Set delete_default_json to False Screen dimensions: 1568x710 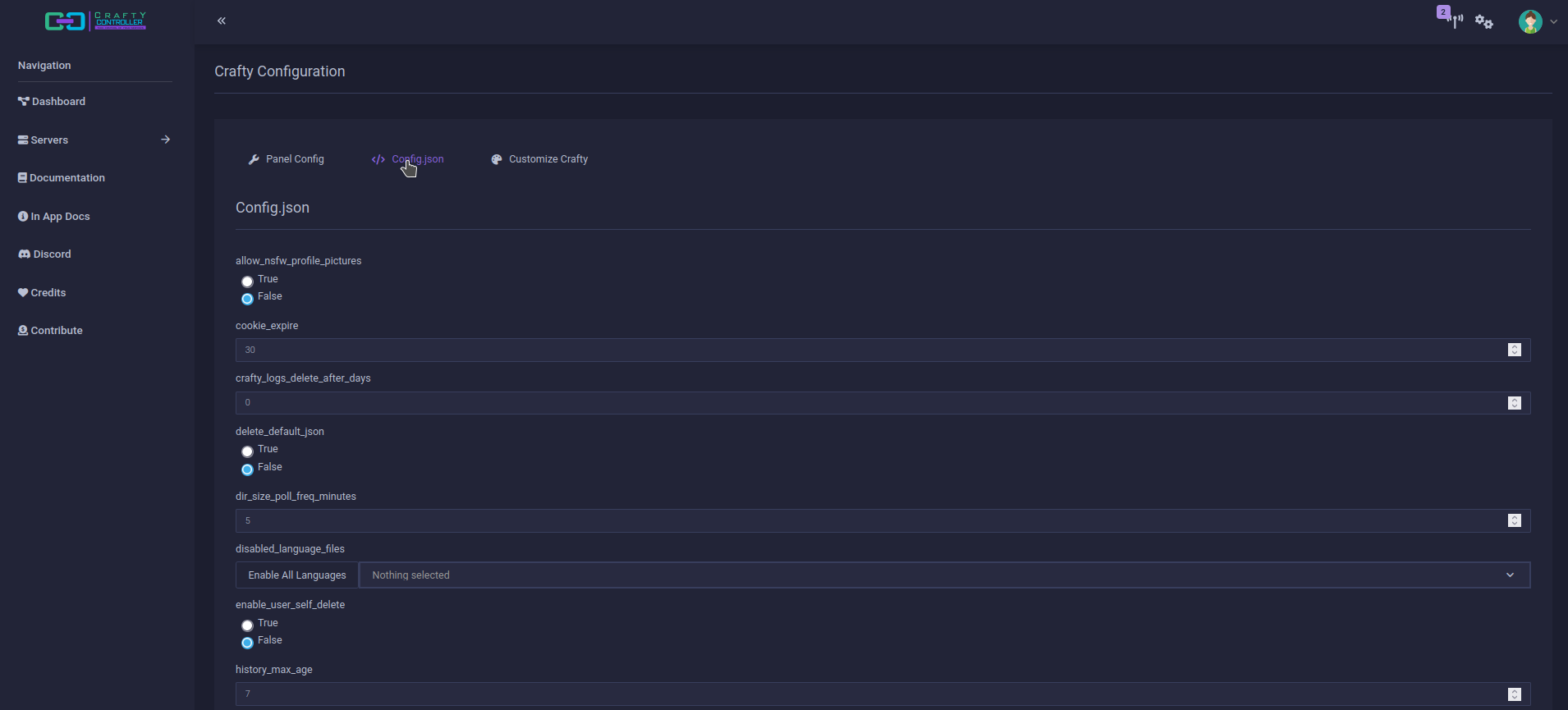click(x=247, y=470)
